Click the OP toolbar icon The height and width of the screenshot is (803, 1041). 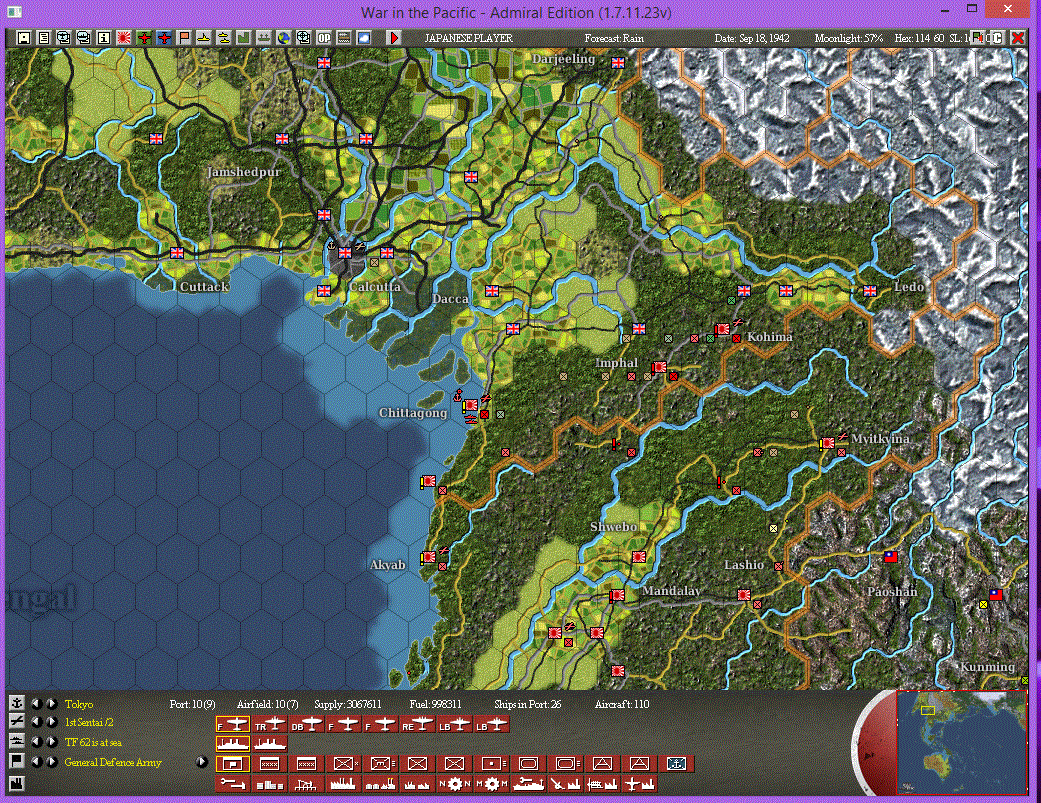(x=324, y=38)
